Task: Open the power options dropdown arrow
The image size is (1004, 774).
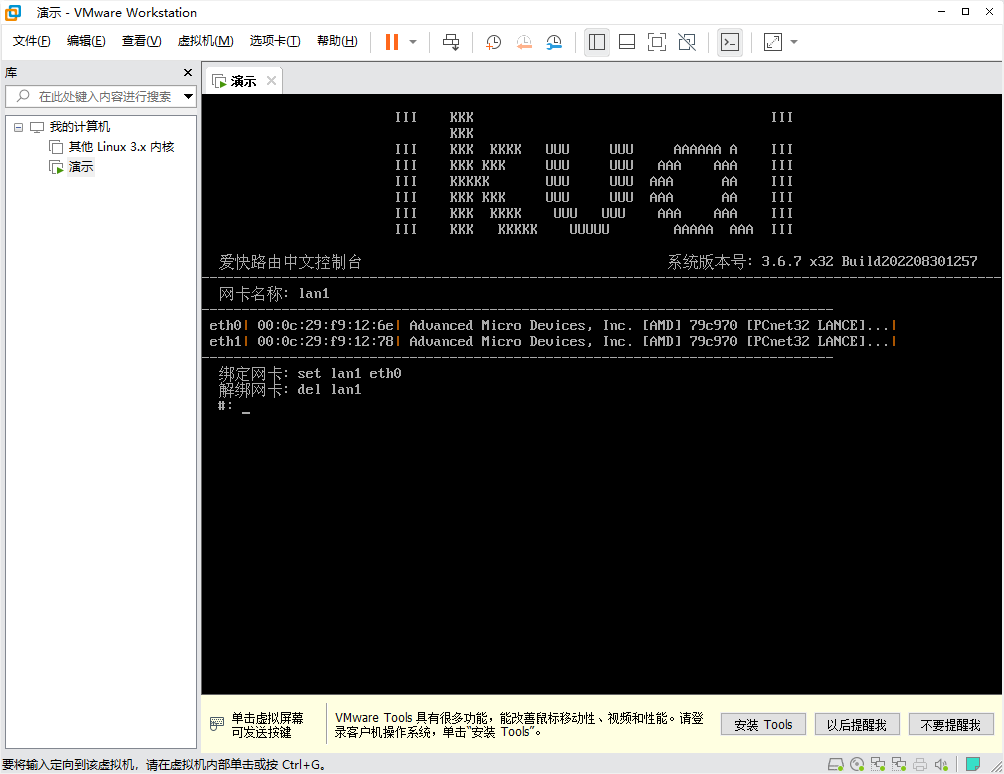Action: point(413,42)
